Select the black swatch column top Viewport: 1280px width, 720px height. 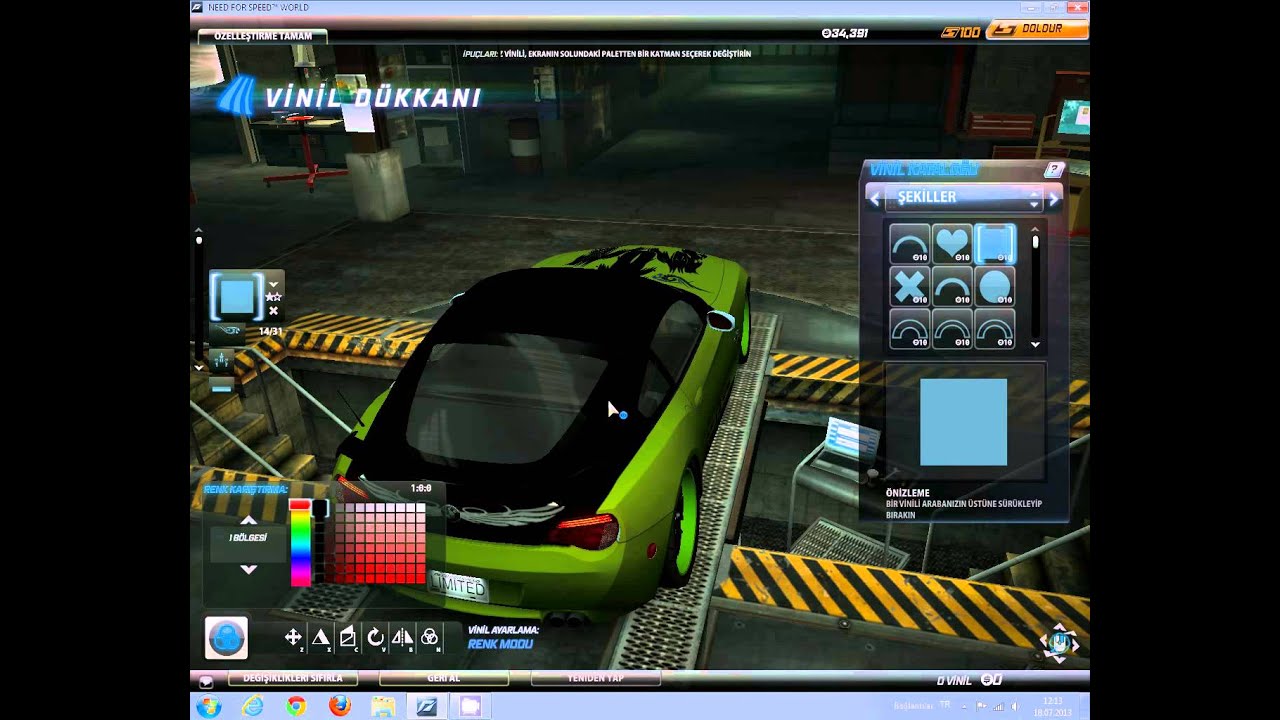tap(320, 508)
